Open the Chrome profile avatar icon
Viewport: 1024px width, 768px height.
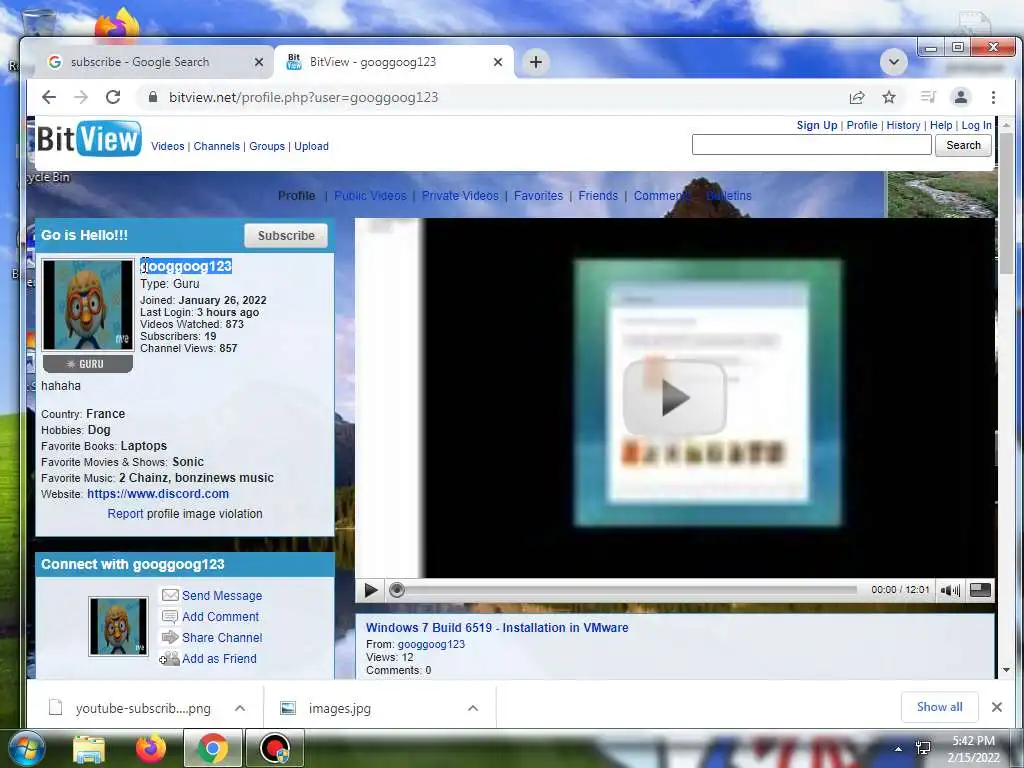coord(961,97)
